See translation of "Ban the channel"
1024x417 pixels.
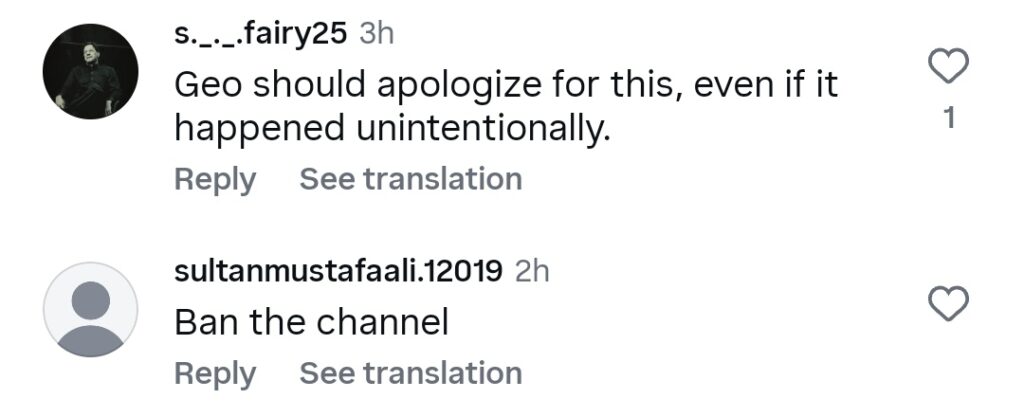click(x=411, y=373)
